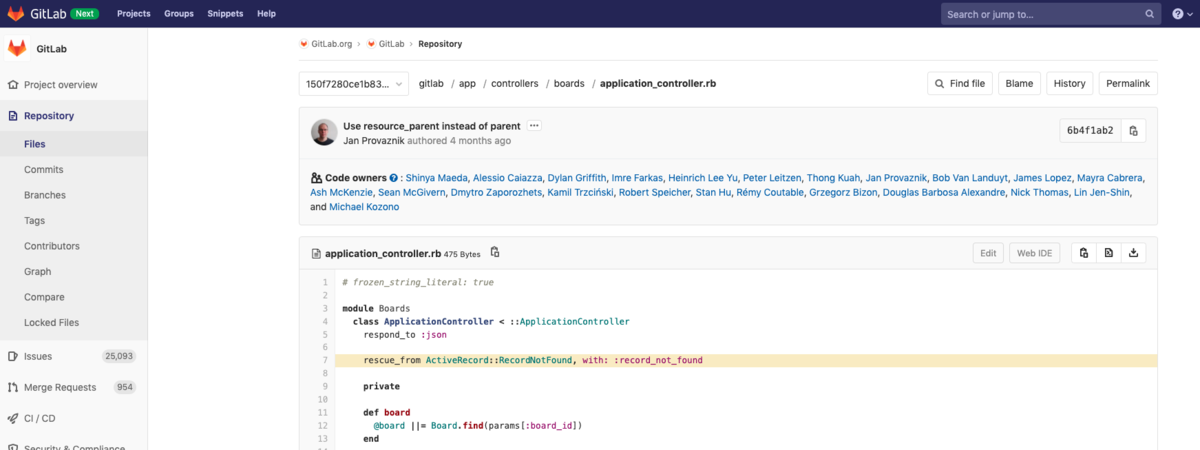
Task: Click the Repository breadcrumb
Action: [440, 44]
